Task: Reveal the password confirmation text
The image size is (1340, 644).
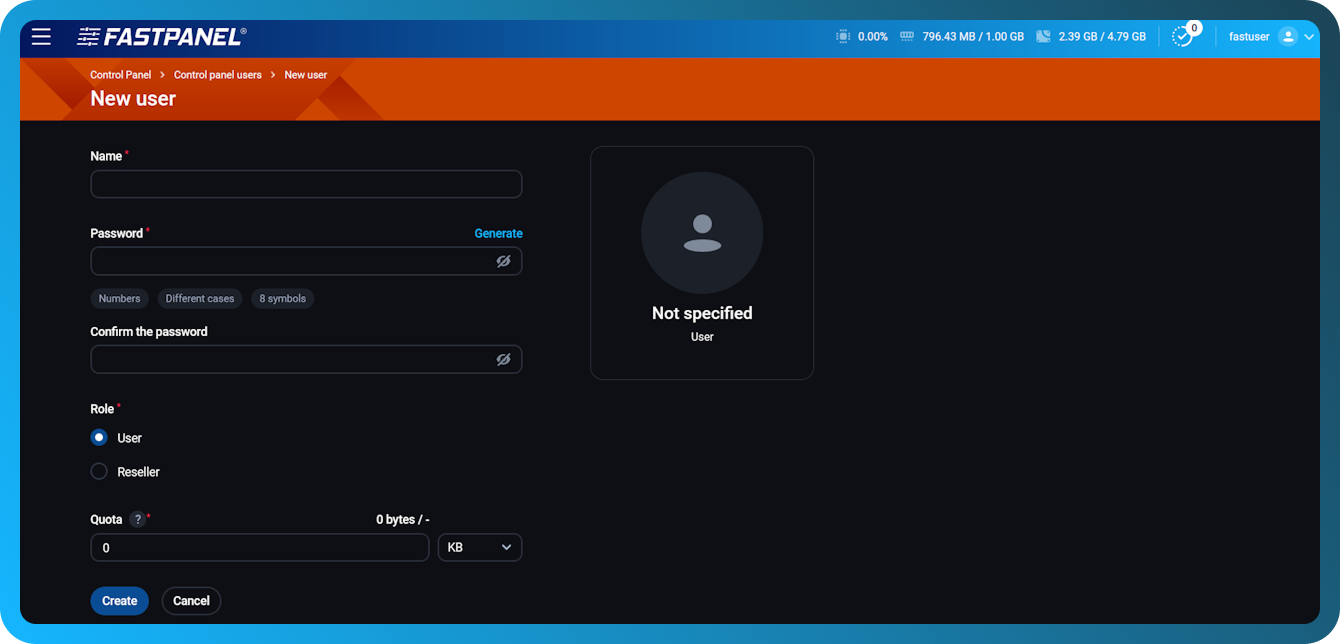Action: click(503, 358)
